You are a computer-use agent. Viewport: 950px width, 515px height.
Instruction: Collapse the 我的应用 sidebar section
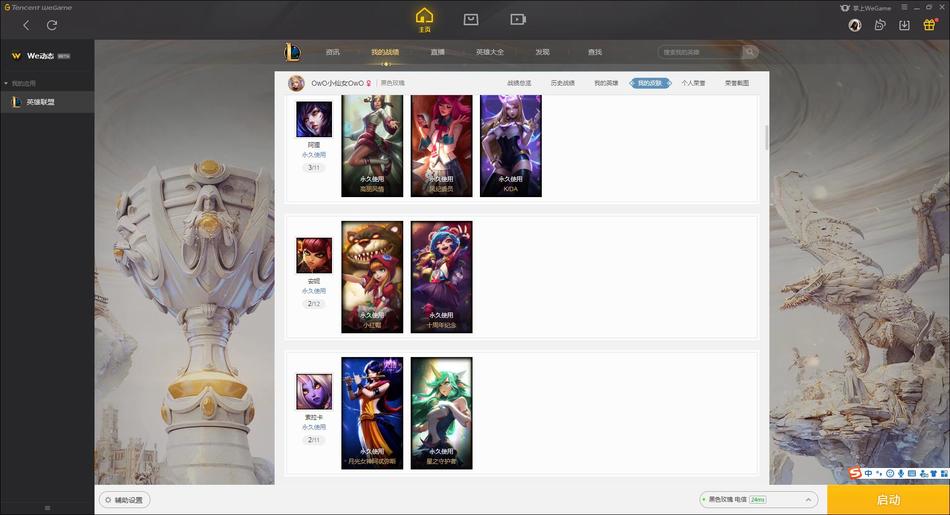coord(20,83)
